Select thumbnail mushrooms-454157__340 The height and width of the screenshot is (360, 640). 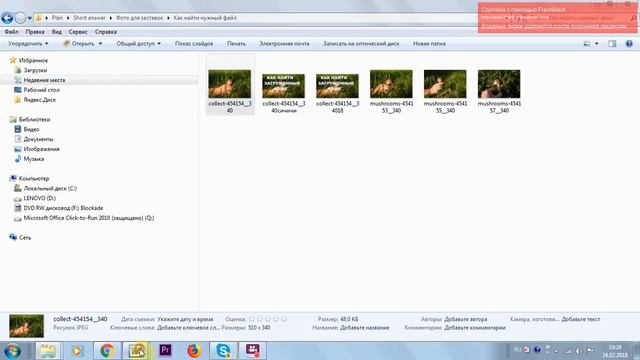pos(499,91)
